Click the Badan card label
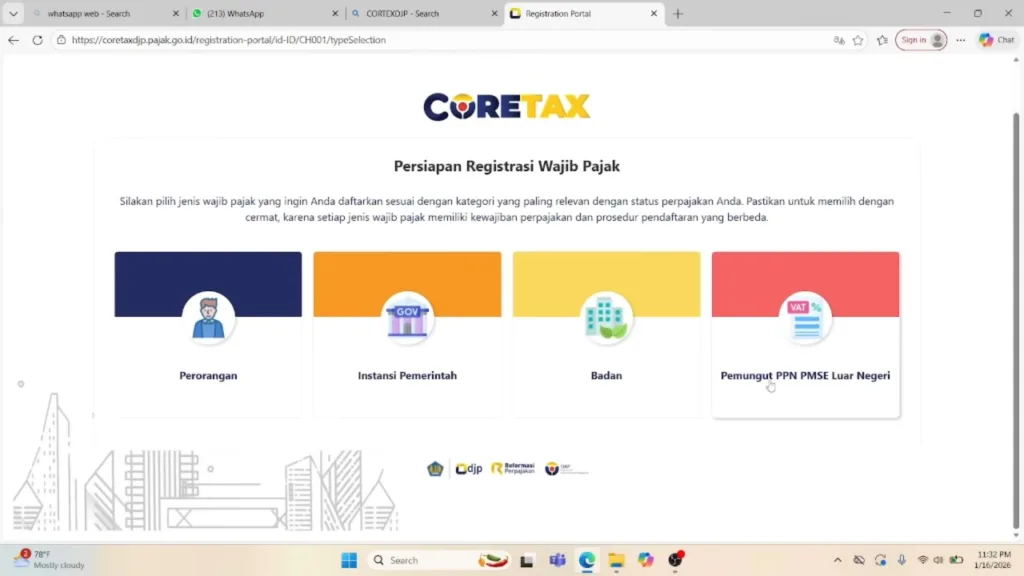Image resolution: width=1024 pixels, height=576 pixels. pos(607,376)
